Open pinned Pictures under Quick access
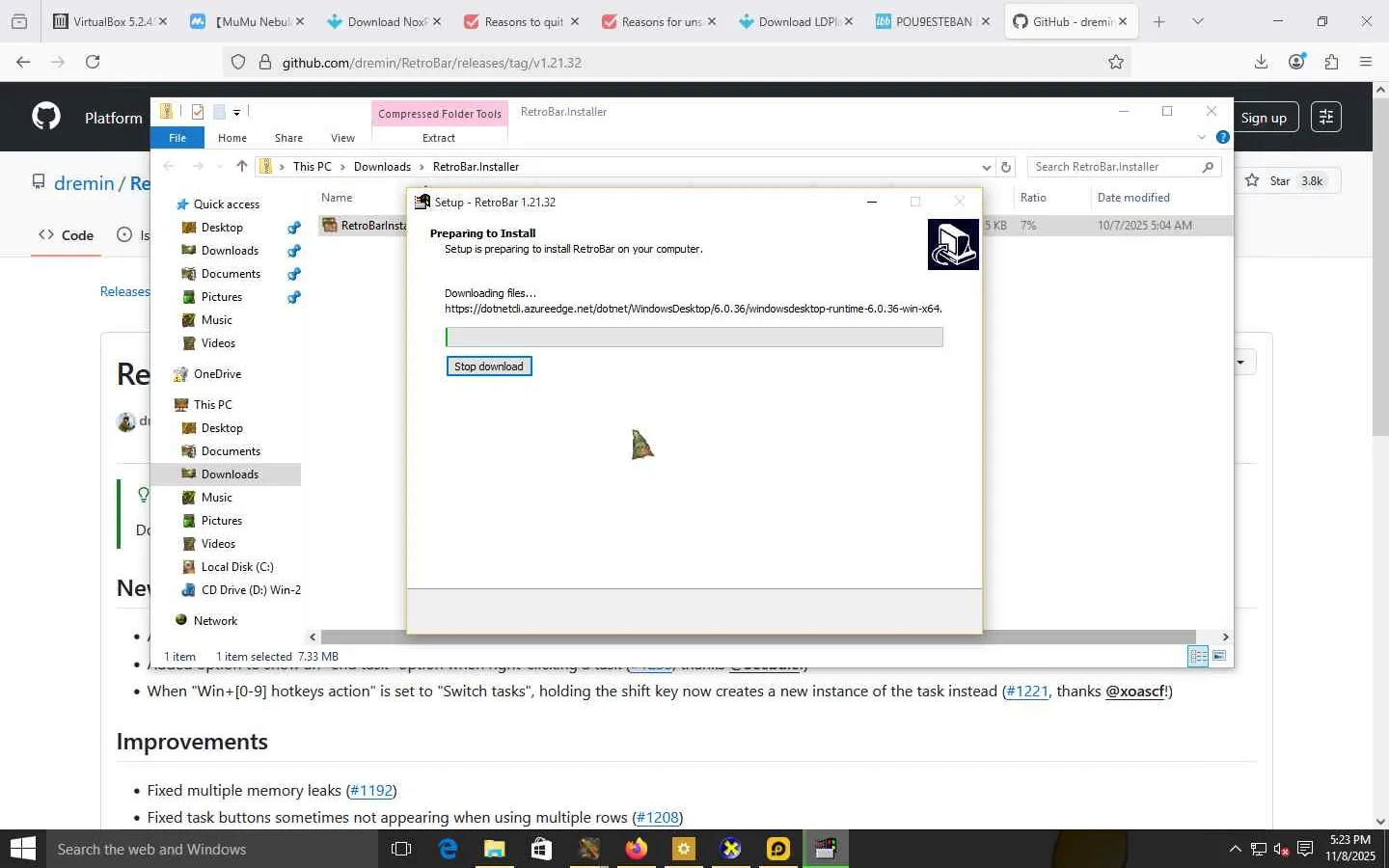 tap(222, 297)
